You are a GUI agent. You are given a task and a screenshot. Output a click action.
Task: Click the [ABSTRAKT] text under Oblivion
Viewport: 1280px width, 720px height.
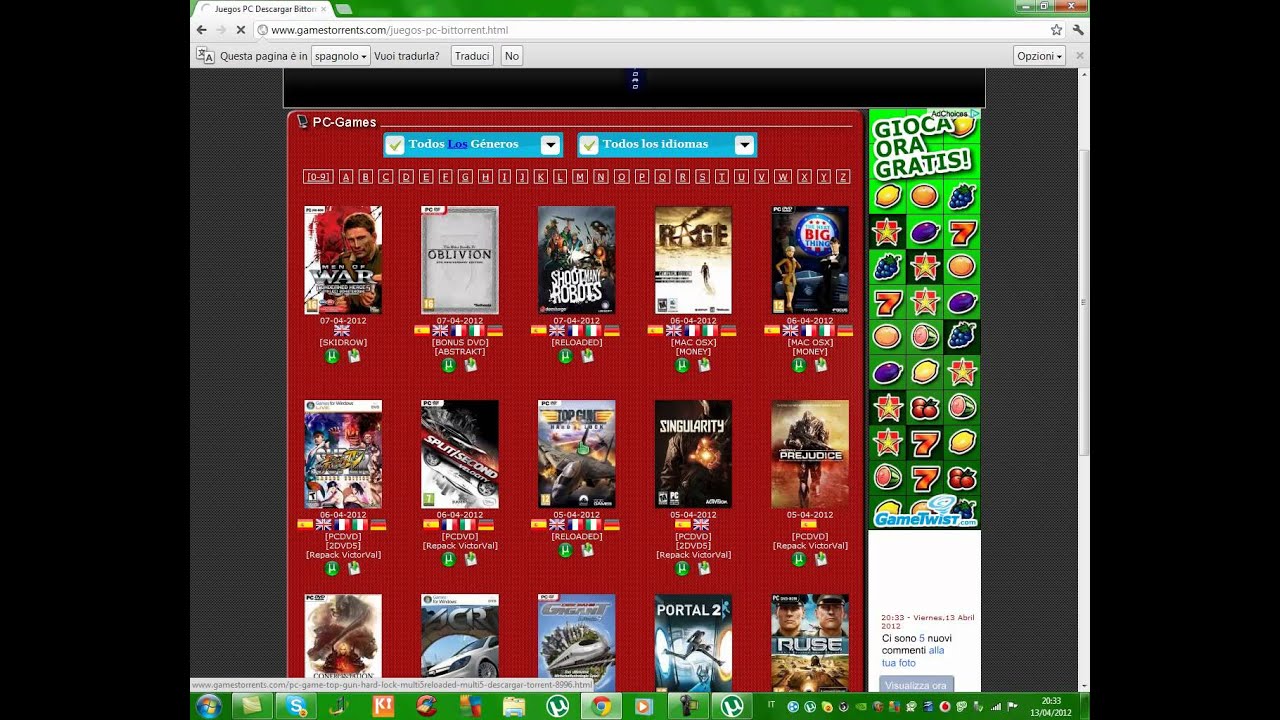pyautogui.click(x=460, y=352)
